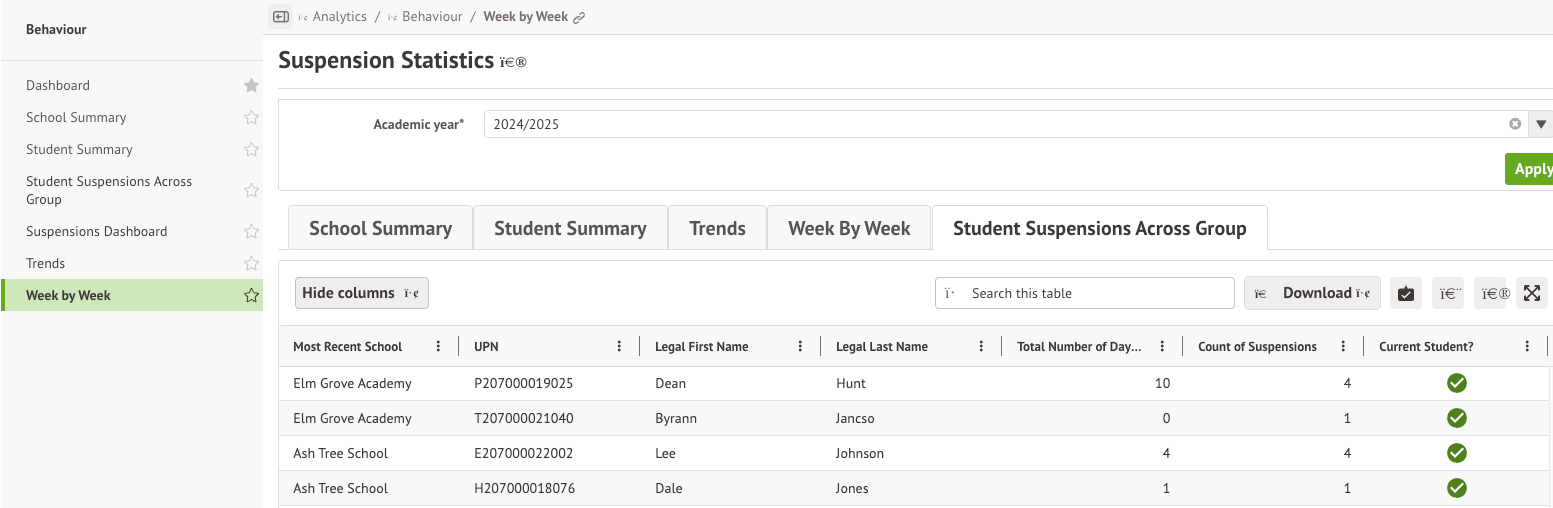The height and width of the screenshot is (508, 1553).
Task: Open Count of Suspensions column menu
Action: pyautogui.click(x=1343, y=347)
